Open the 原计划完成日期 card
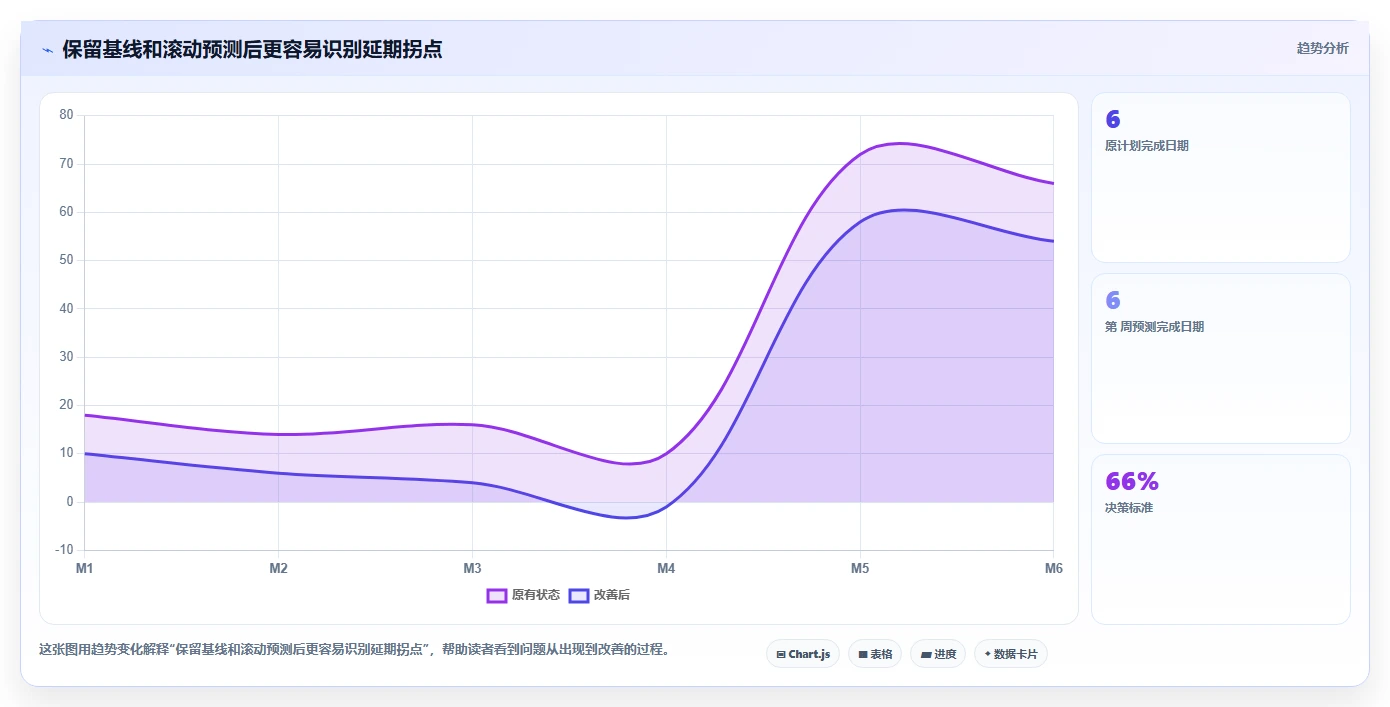 tap(1221, 177)
